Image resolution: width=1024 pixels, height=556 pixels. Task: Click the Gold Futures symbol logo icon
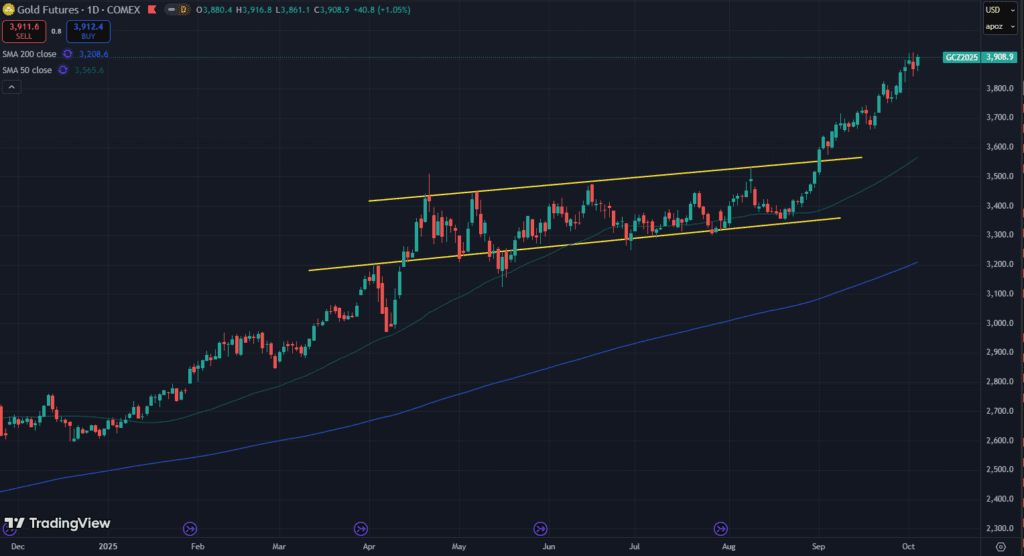click(x=9, y=9)
